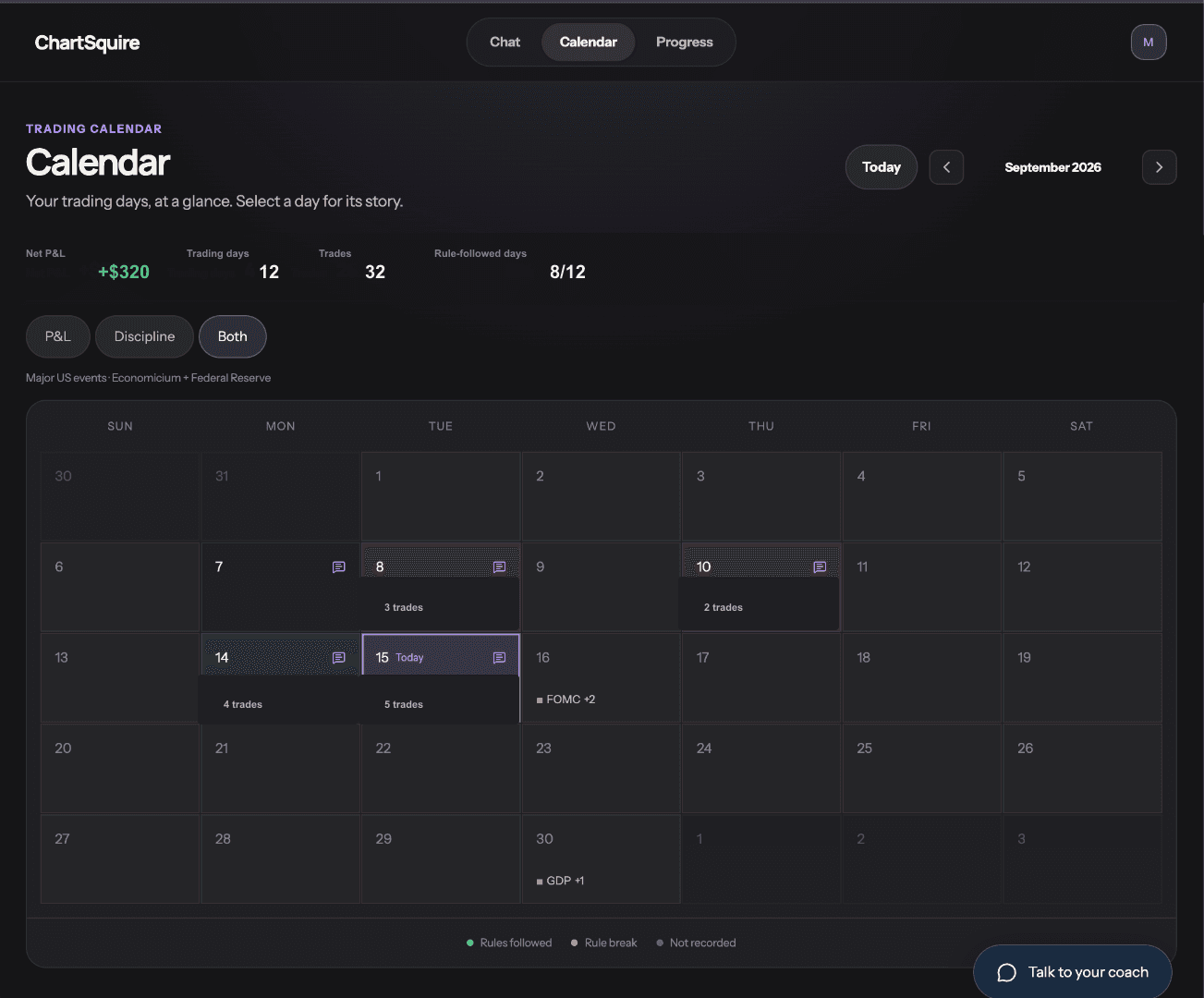Image resolution: width=1204 pixels, height=998 pixels.
Task: Select the '5 trades' entry on September 15
Action: pos(404,704)
